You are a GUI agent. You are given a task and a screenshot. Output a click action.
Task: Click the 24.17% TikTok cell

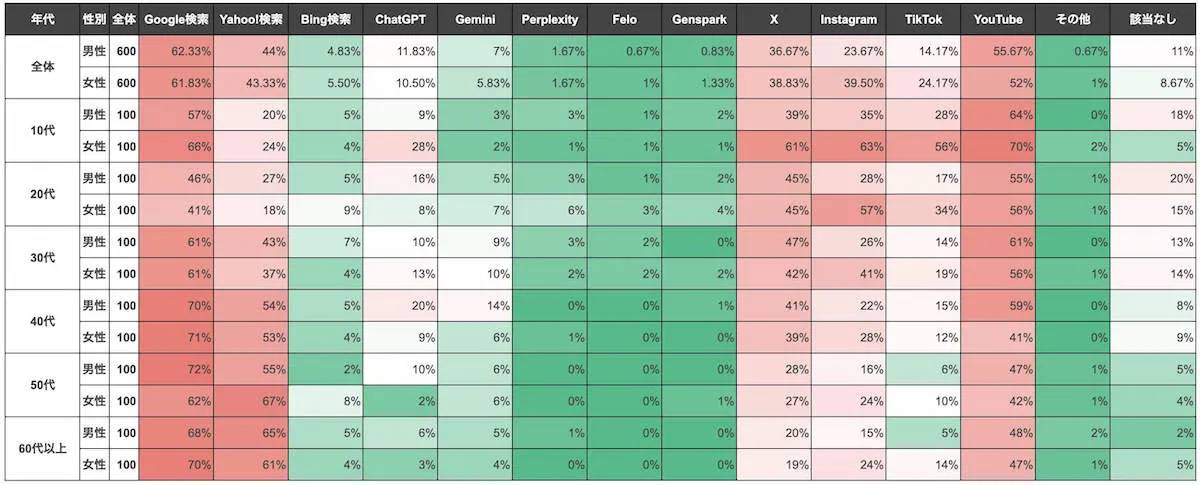click(923, 83)
